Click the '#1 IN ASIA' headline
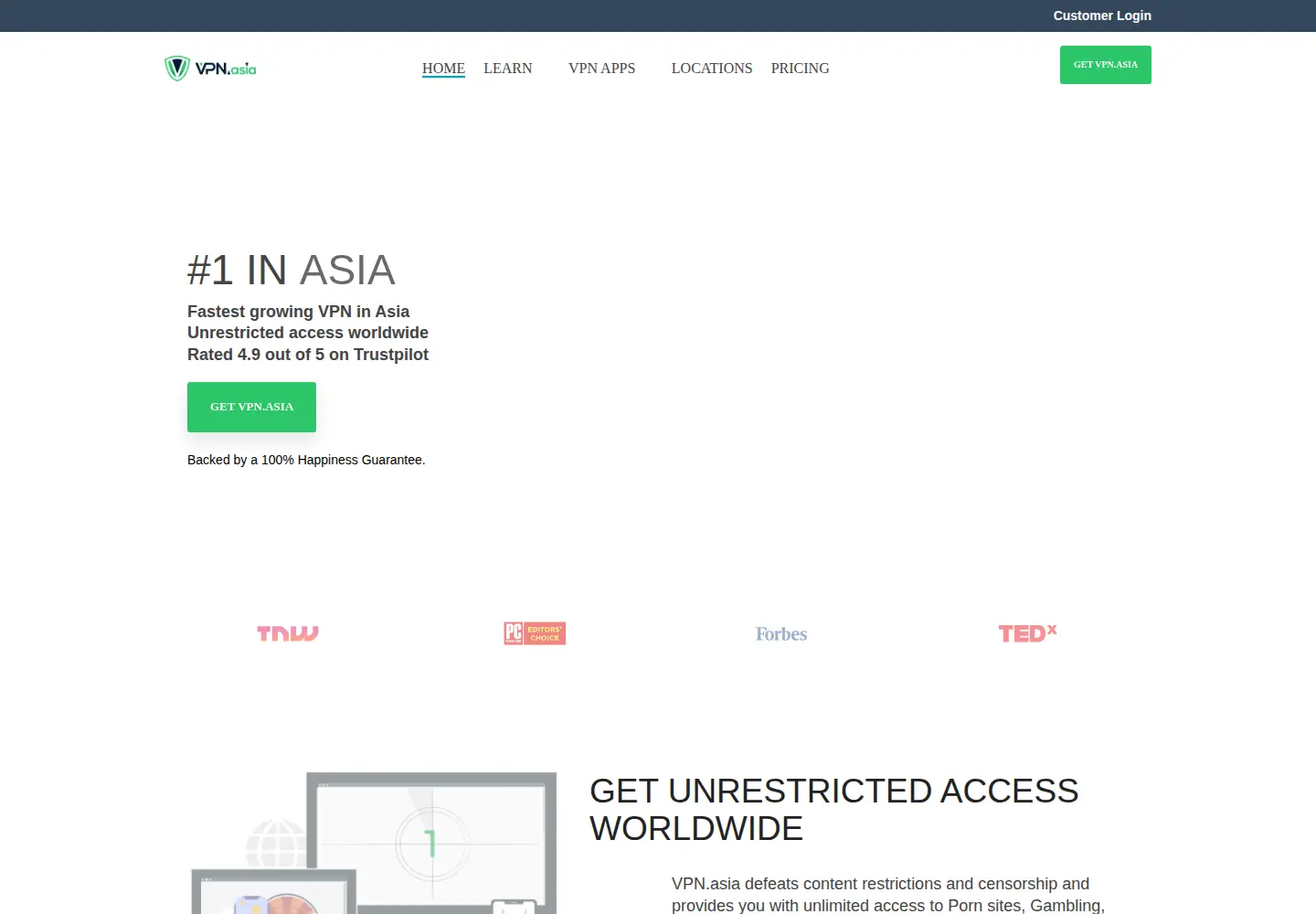The width and height of the screenshot is (1316, 914). pyautogui.click(x=292, y=270)
